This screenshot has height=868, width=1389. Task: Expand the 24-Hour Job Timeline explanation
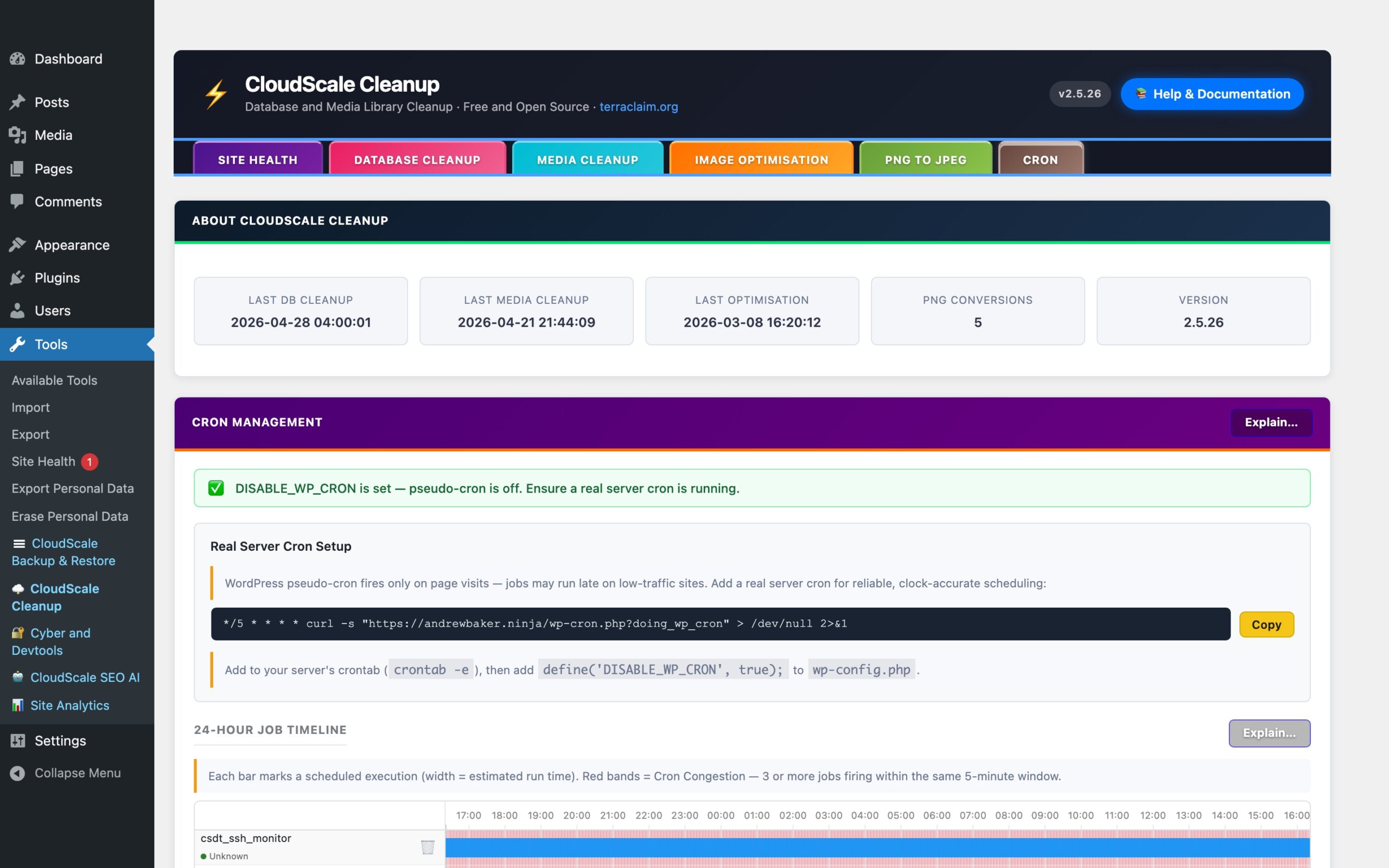[1269, 732]
